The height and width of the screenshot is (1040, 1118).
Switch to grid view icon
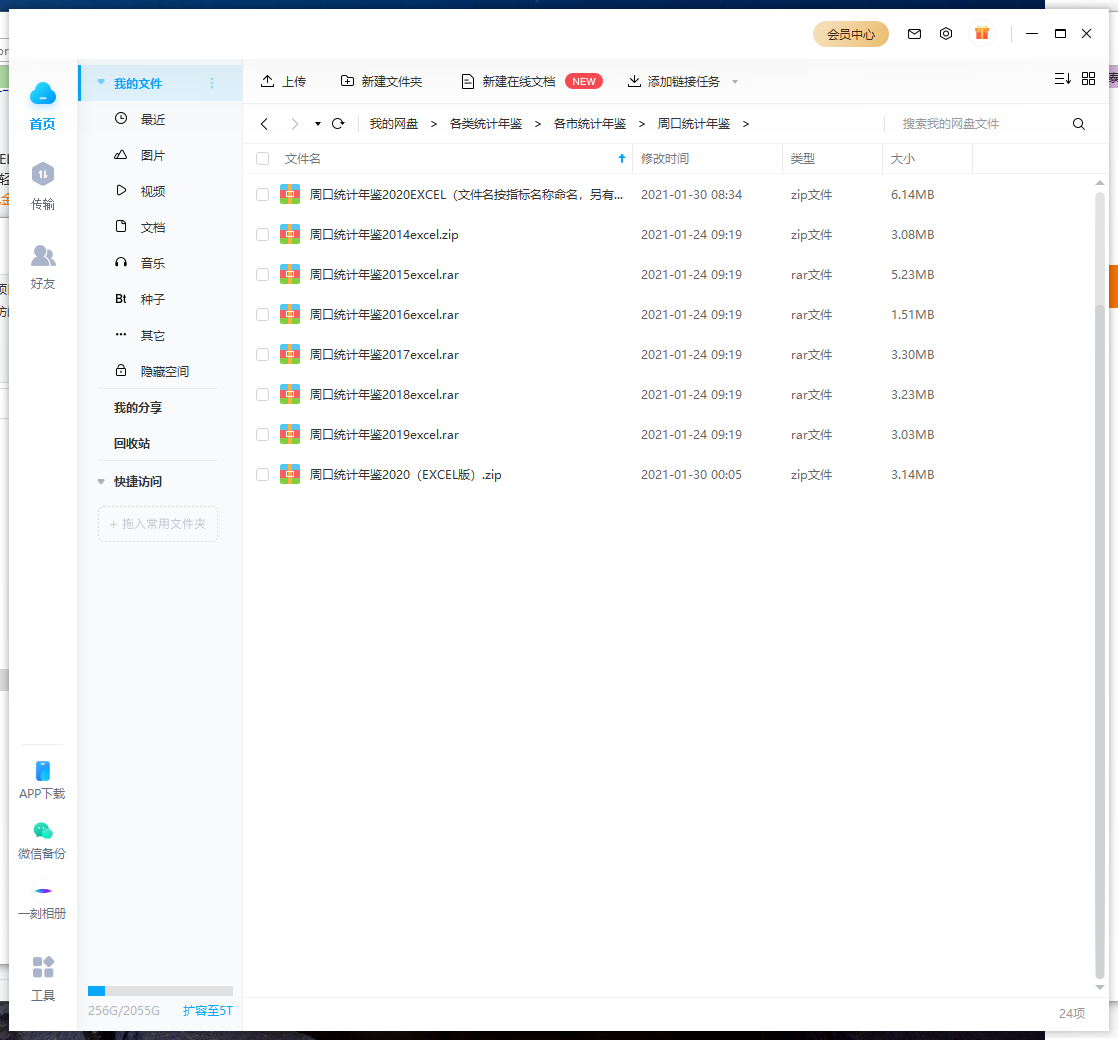pyautogui.click(x=1089, y=79)
